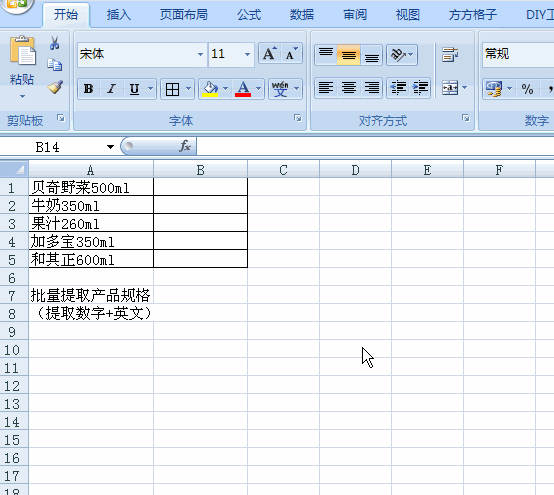Open merge cells dropdown arrow
Image resolution: width=554 pixels, height=495 pixels.
pyautogui.click(x=465, y=88)
